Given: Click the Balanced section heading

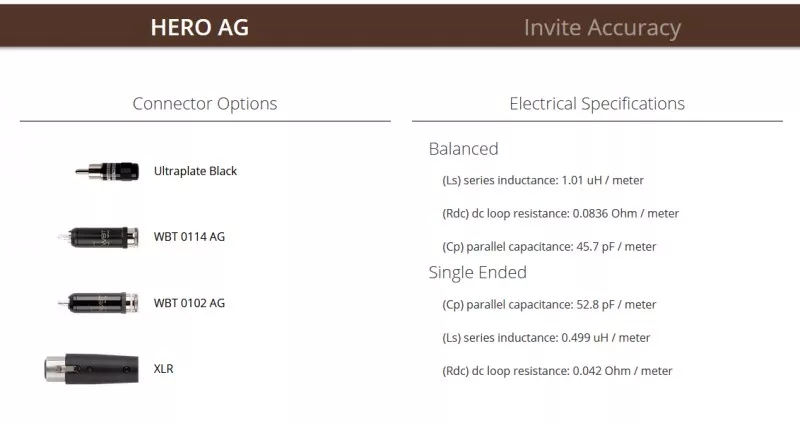Looking at the screenshot, I should coord(463,149).
